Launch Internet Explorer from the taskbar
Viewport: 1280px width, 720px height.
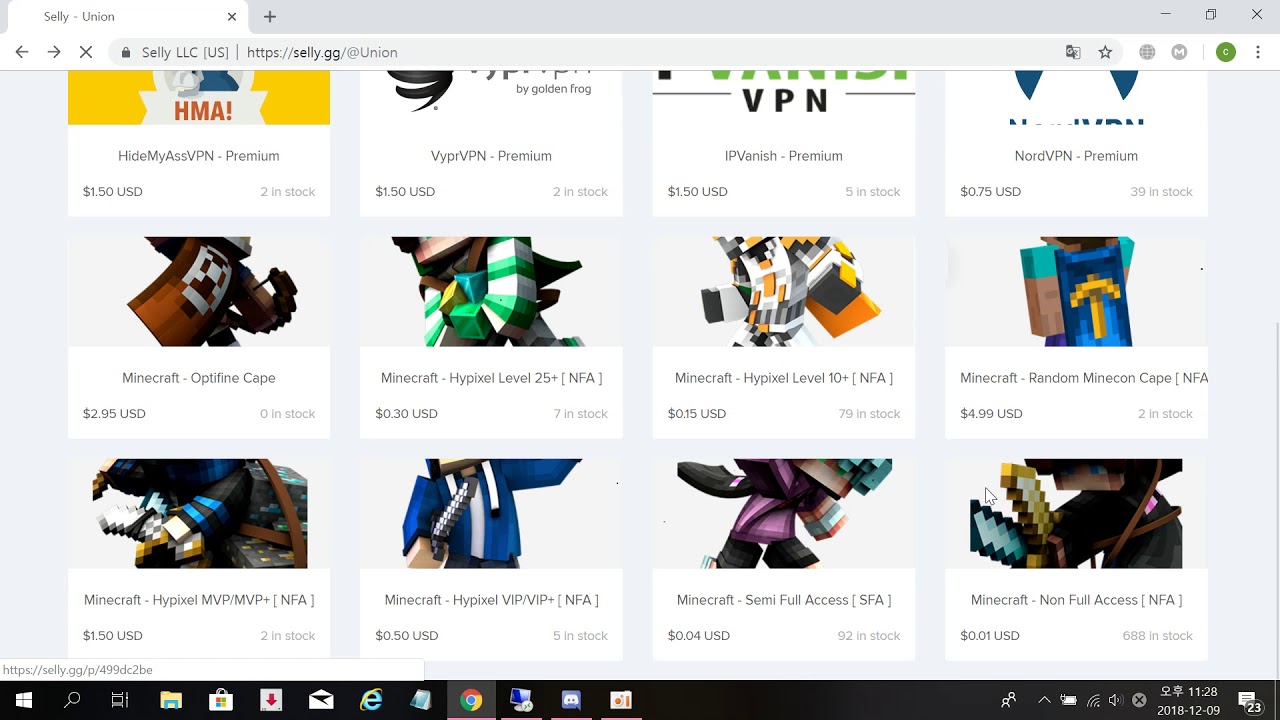pos(371,700)
